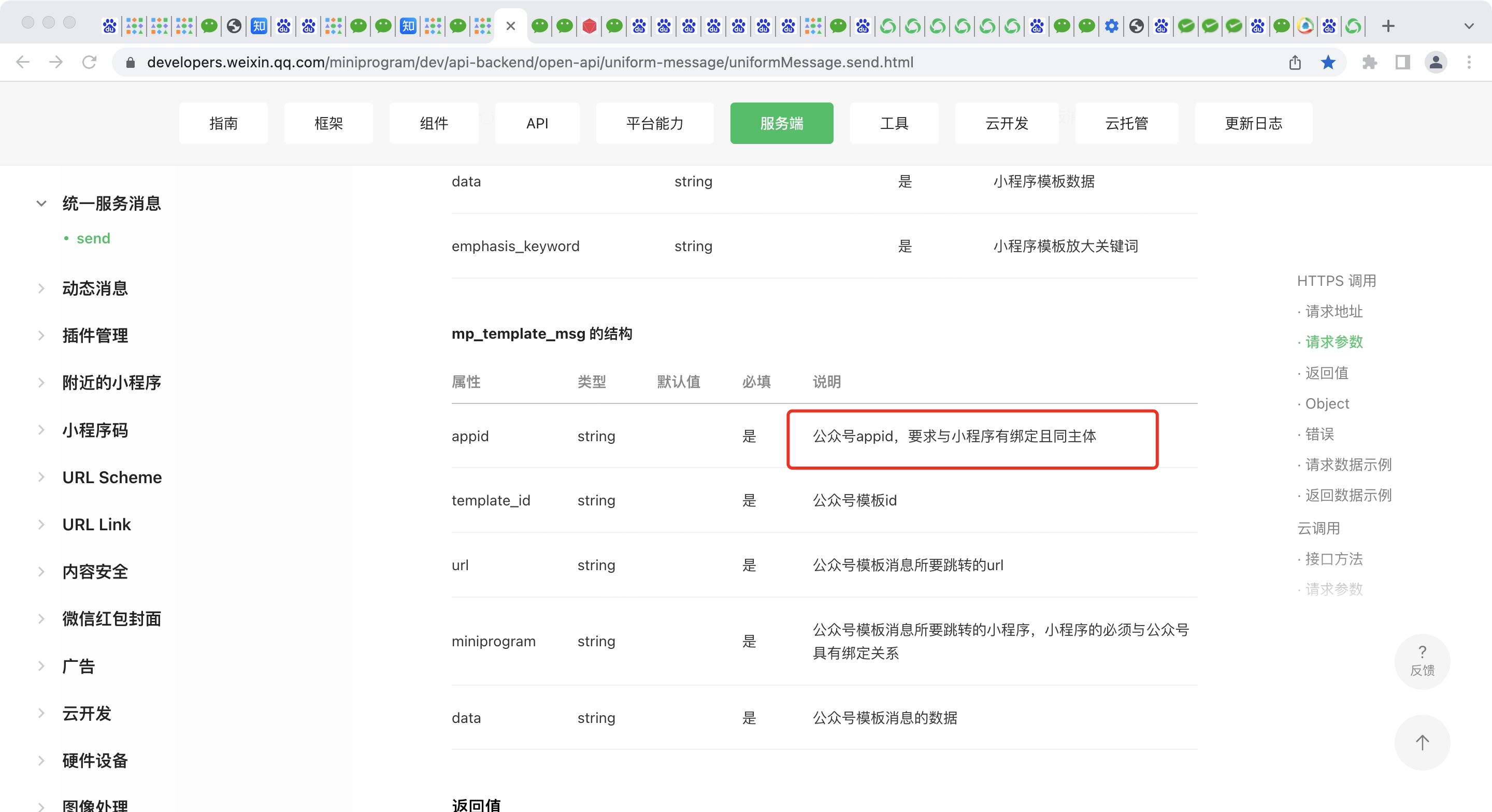Open the share page icon
This screenshot has width=1492, height=812.
(x=1295, y=62)
